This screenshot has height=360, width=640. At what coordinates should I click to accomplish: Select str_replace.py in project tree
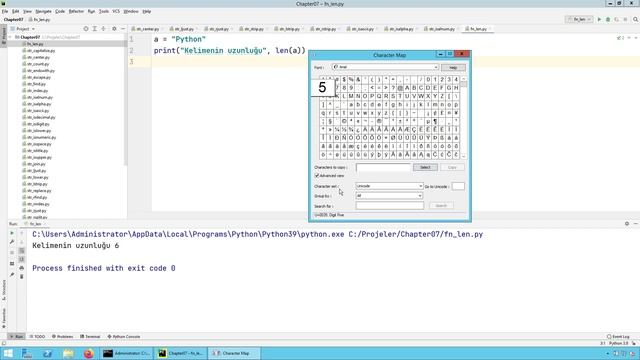(39, 191)
